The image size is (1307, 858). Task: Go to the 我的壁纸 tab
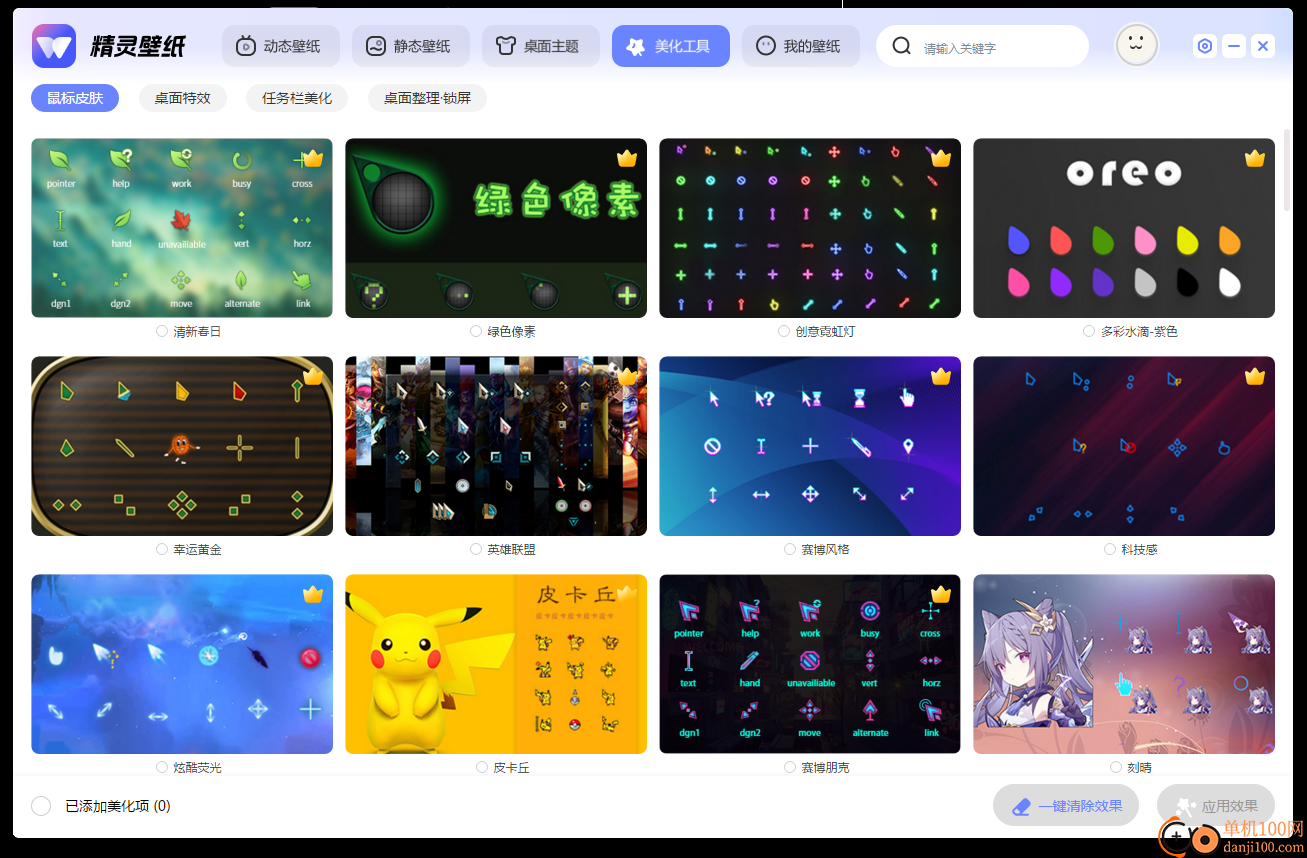click(x=801, y=46)
